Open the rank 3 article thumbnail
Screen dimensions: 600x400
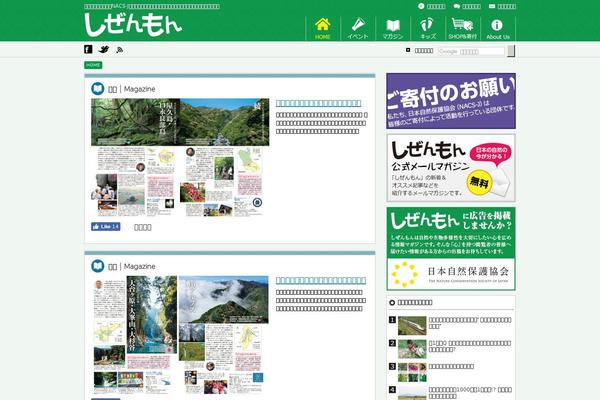click(x=412, y=372)
